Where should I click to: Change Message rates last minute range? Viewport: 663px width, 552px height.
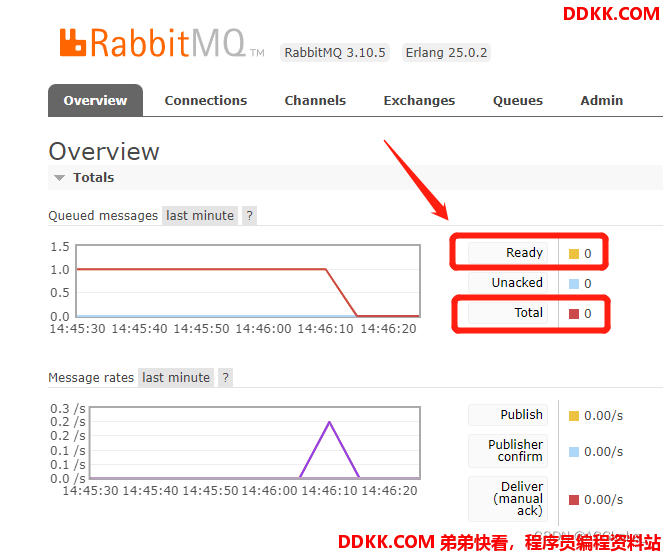176,377
